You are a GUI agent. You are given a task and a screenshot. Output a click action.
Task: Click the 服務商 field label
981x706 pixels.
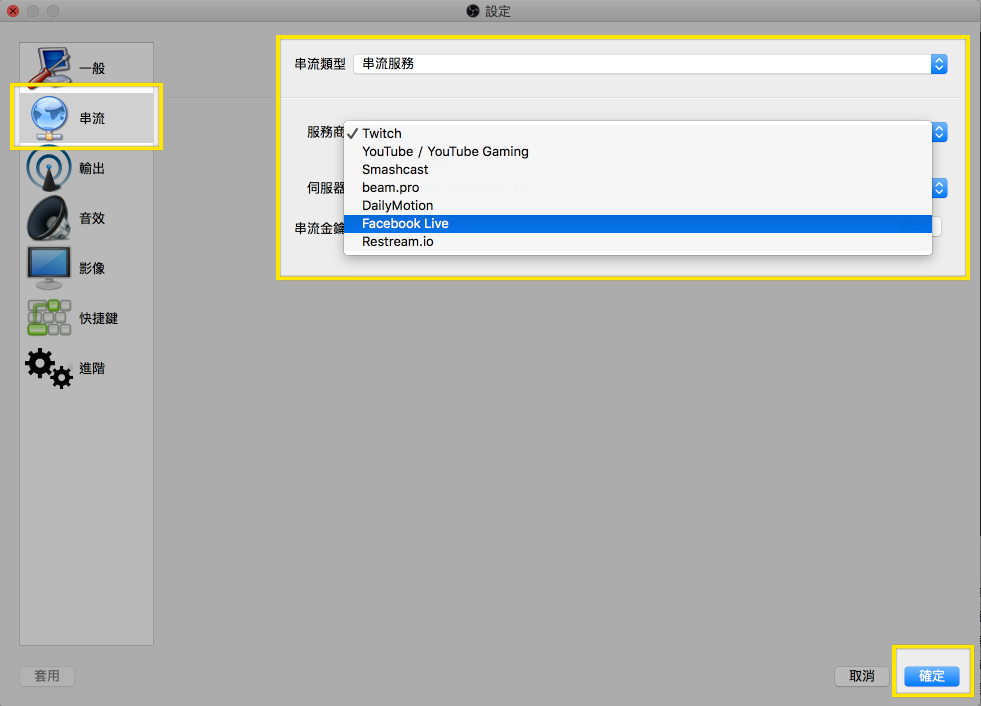click(325, 132)
